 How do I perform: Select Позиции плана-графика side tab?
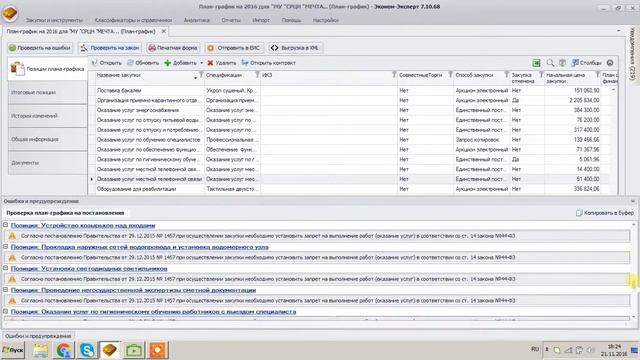click(48, 69)
